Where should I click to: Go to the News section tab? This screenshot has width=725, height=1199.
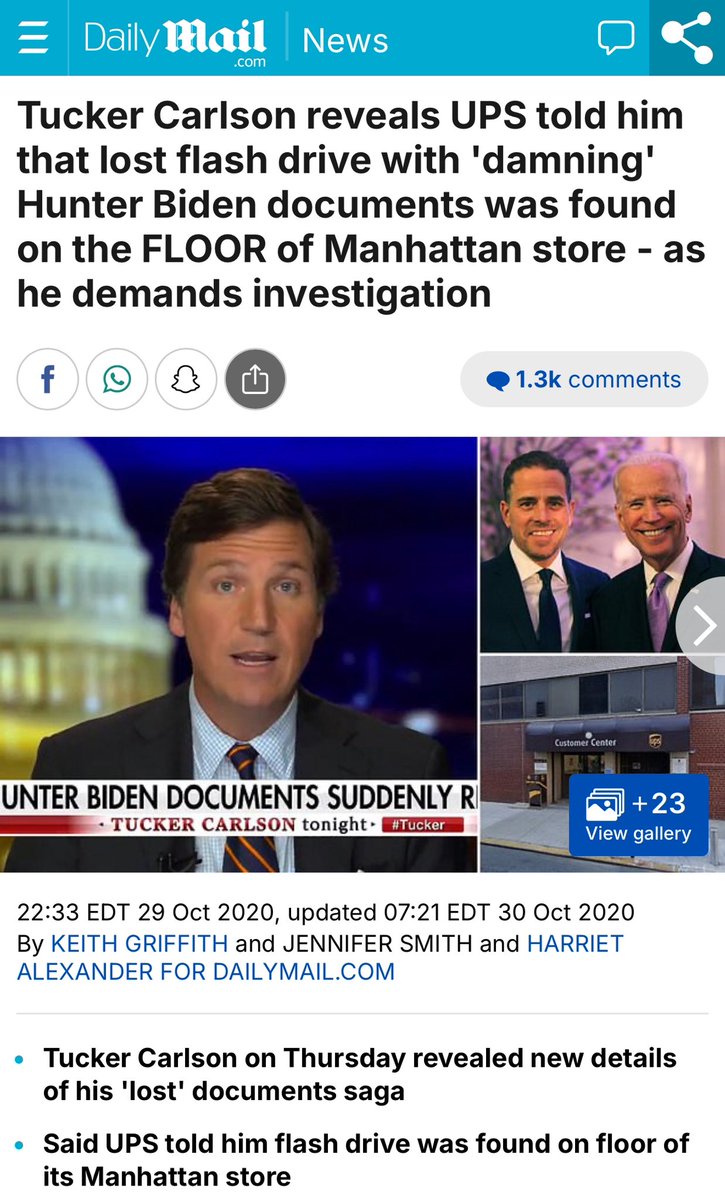point(345,40)
